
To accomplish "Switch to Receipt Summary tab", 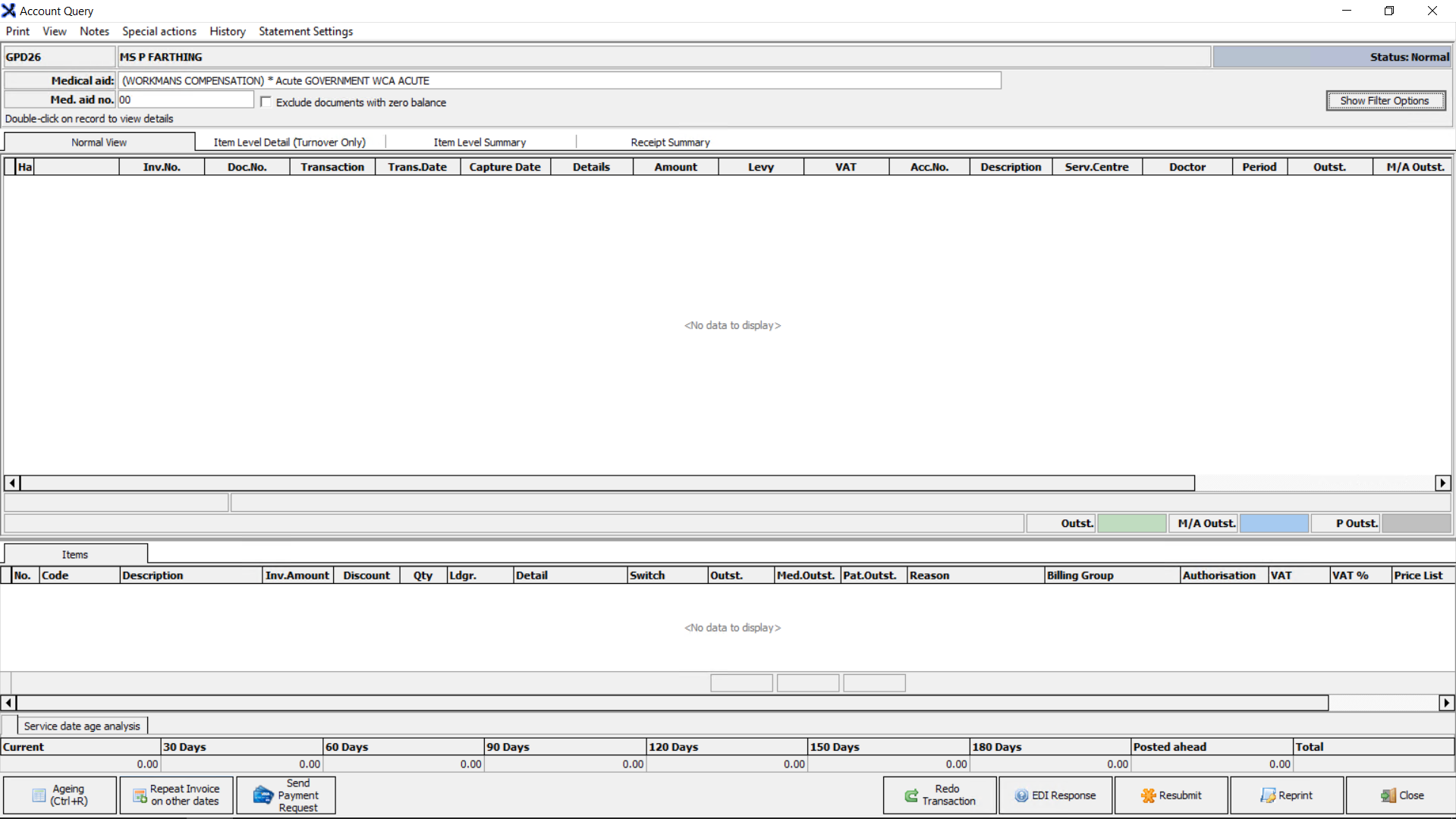I will (x=671, y=142).
